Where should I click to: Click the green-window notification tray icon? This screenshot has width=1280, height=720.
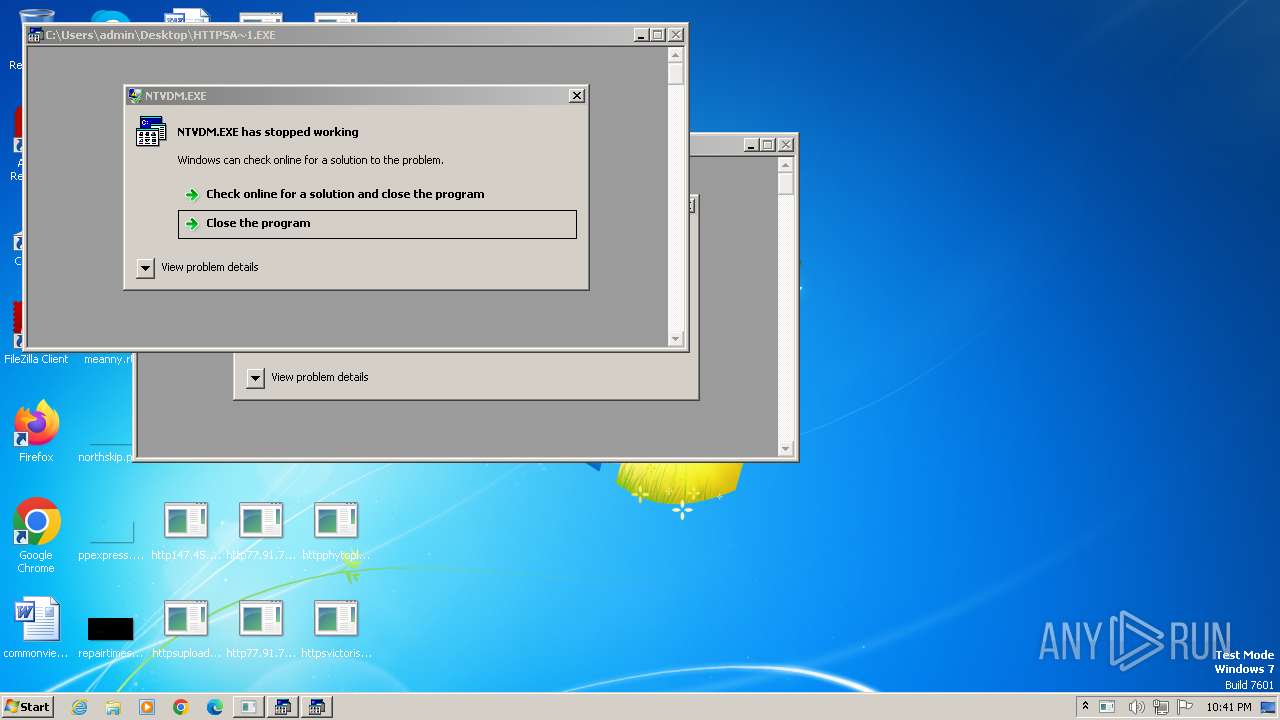coord(1107,707)
